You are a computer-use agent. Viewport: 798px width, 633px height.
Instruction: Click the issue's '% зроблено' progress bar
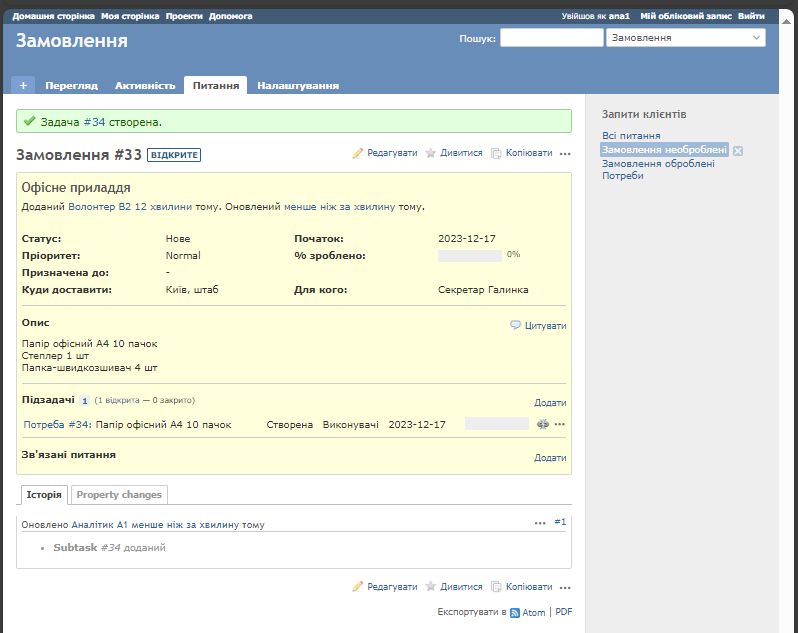pos(470,256)
